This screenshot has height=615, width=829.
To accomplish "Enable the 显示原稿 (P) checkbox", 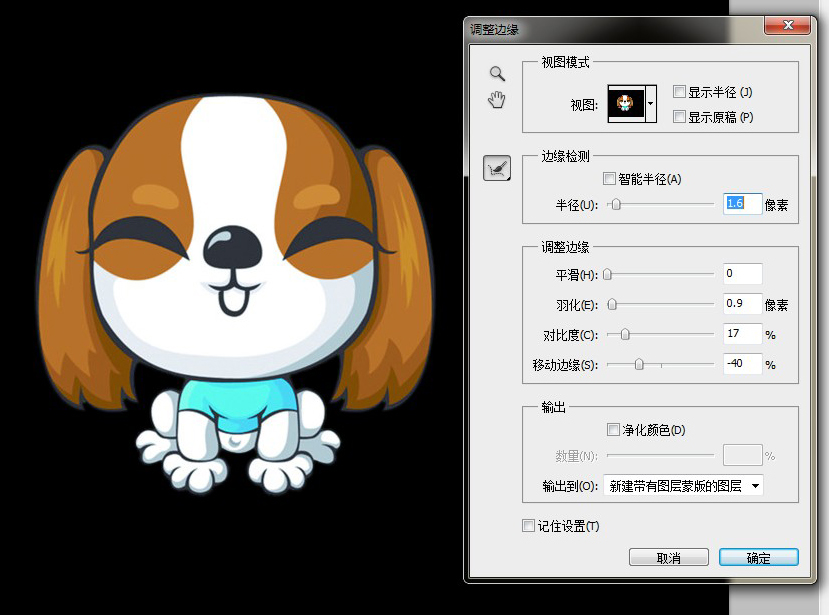I will tap(680, 117).
